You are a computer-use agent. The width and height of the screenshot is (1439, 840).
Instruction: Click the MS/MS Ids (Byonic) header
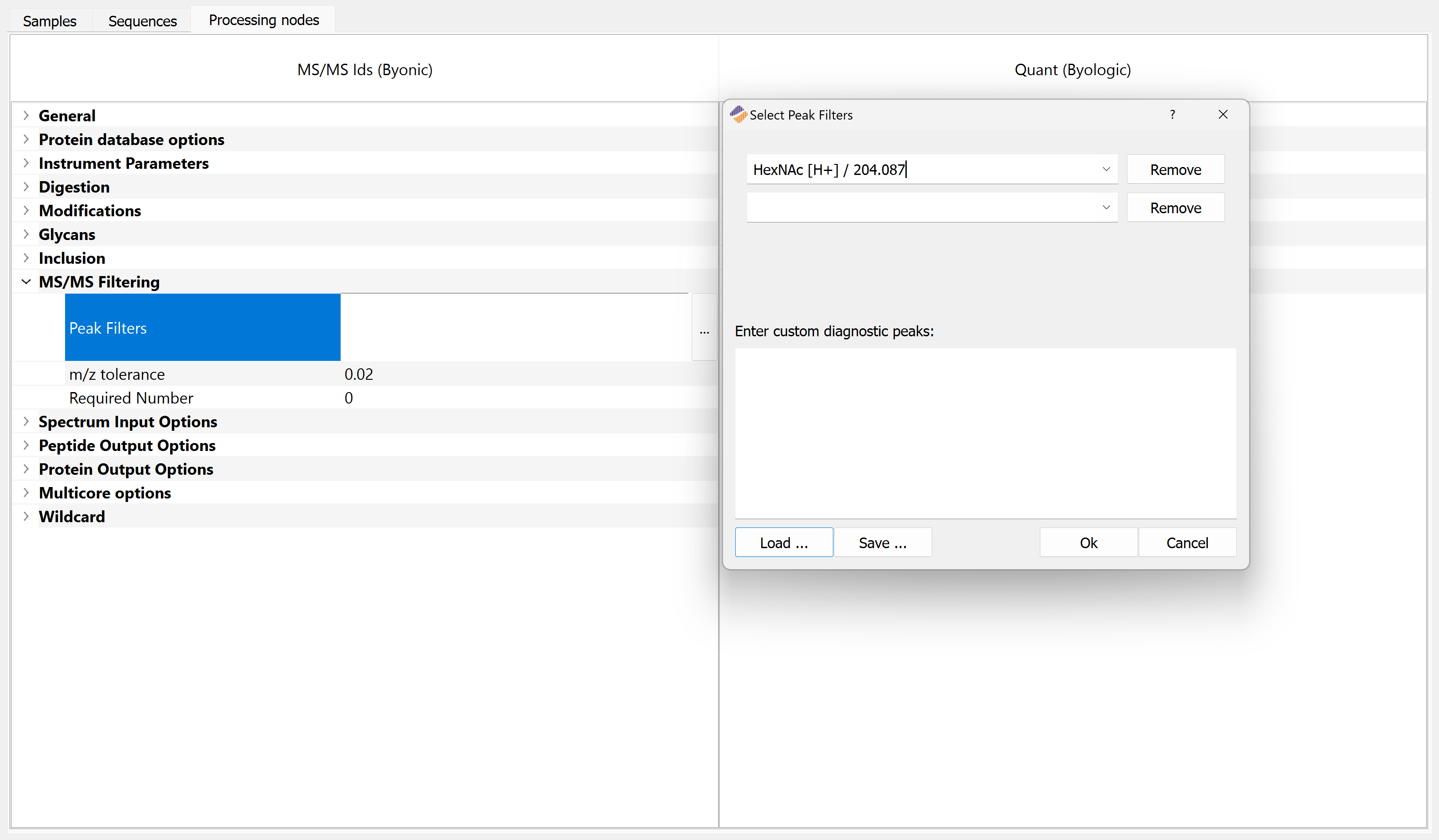(x=365, y=69)
